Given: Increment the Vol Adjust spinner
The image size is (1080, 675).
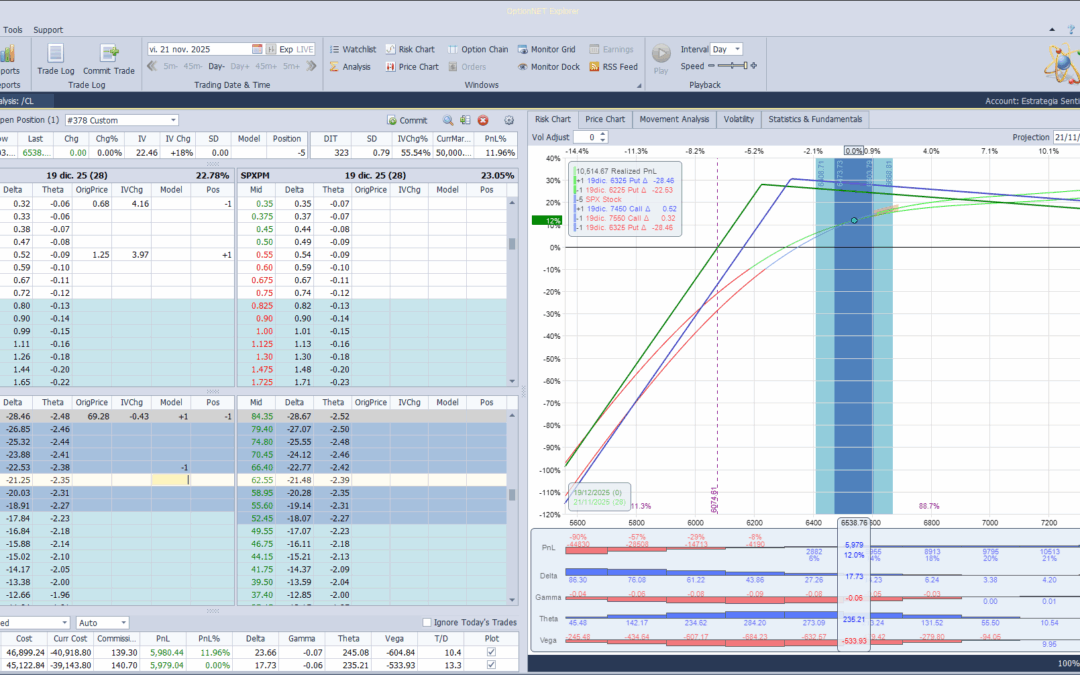Looking at the screenshot, I should 603,134.
